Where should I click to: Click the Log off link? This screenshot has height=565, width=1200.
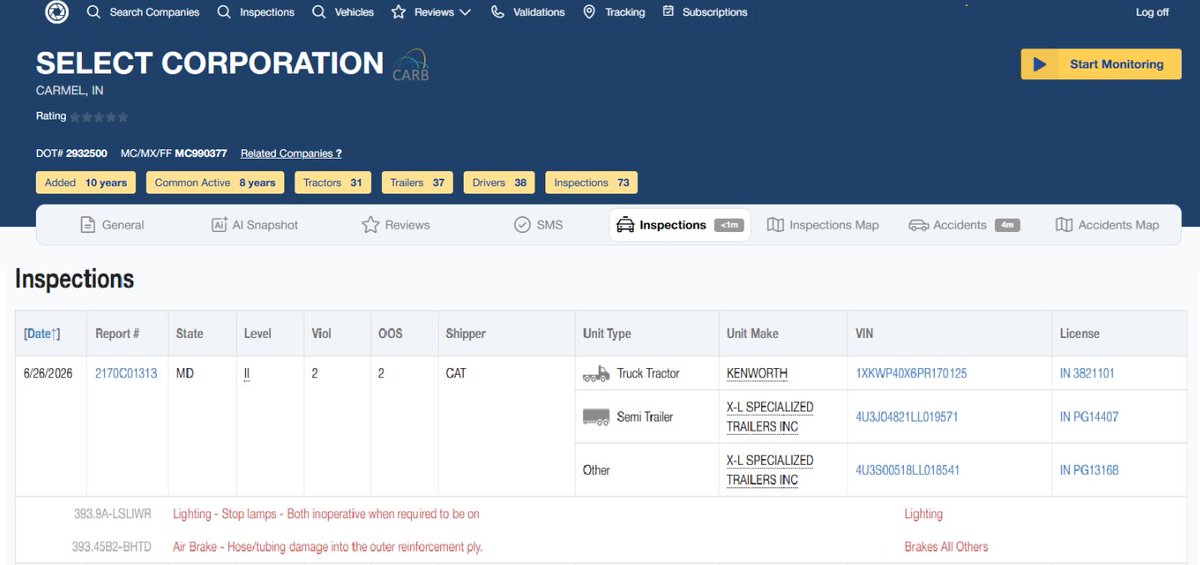click(1152, 12)
